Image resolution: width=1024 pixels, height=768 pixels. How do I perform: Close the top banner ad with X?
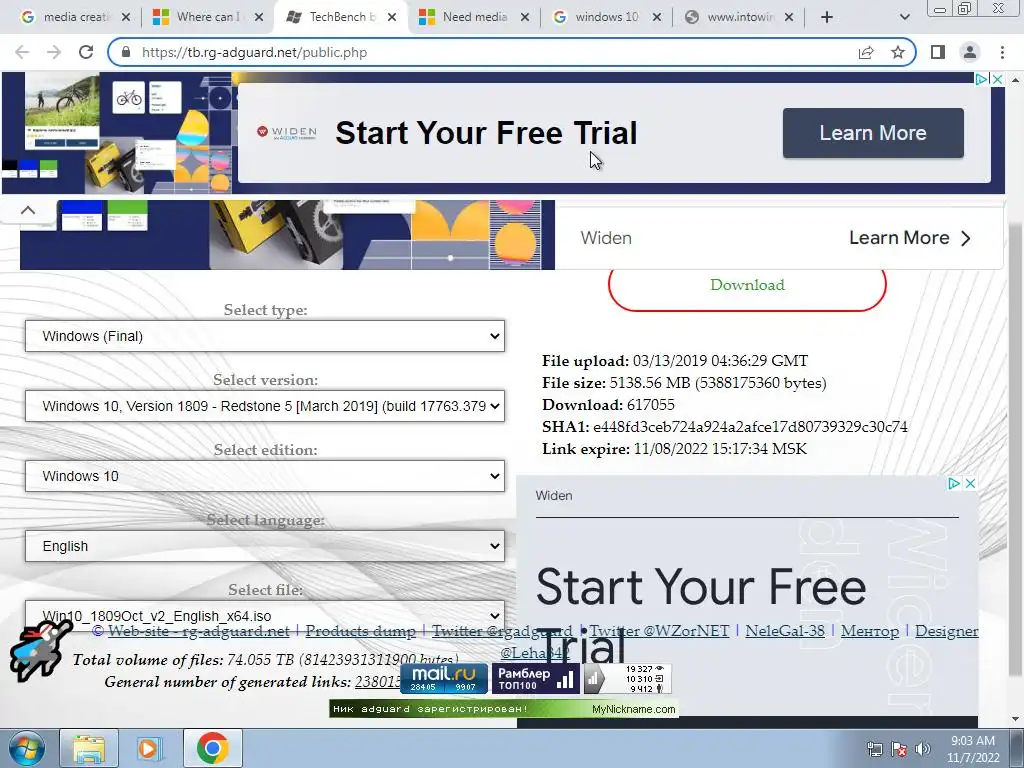click(x=998, y=79)
